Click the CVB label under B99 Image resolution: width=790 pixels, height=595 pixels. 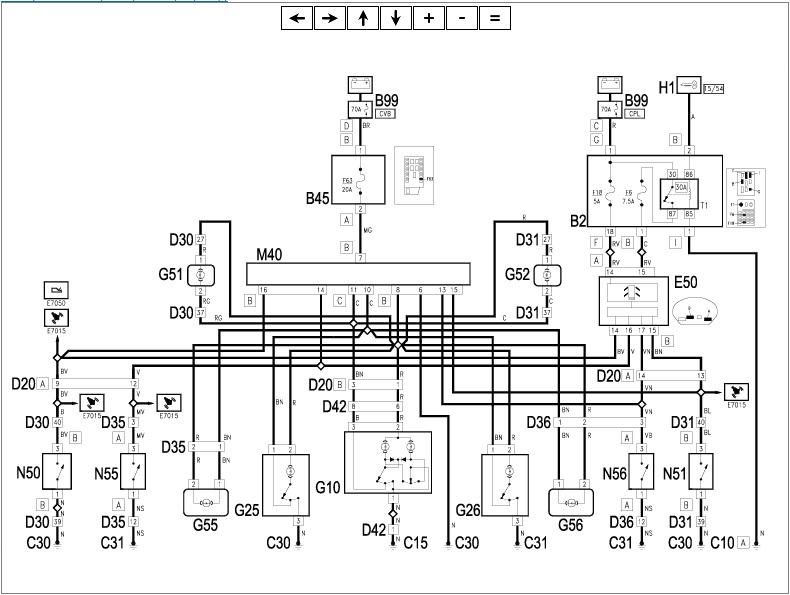(x=385, y=114)
